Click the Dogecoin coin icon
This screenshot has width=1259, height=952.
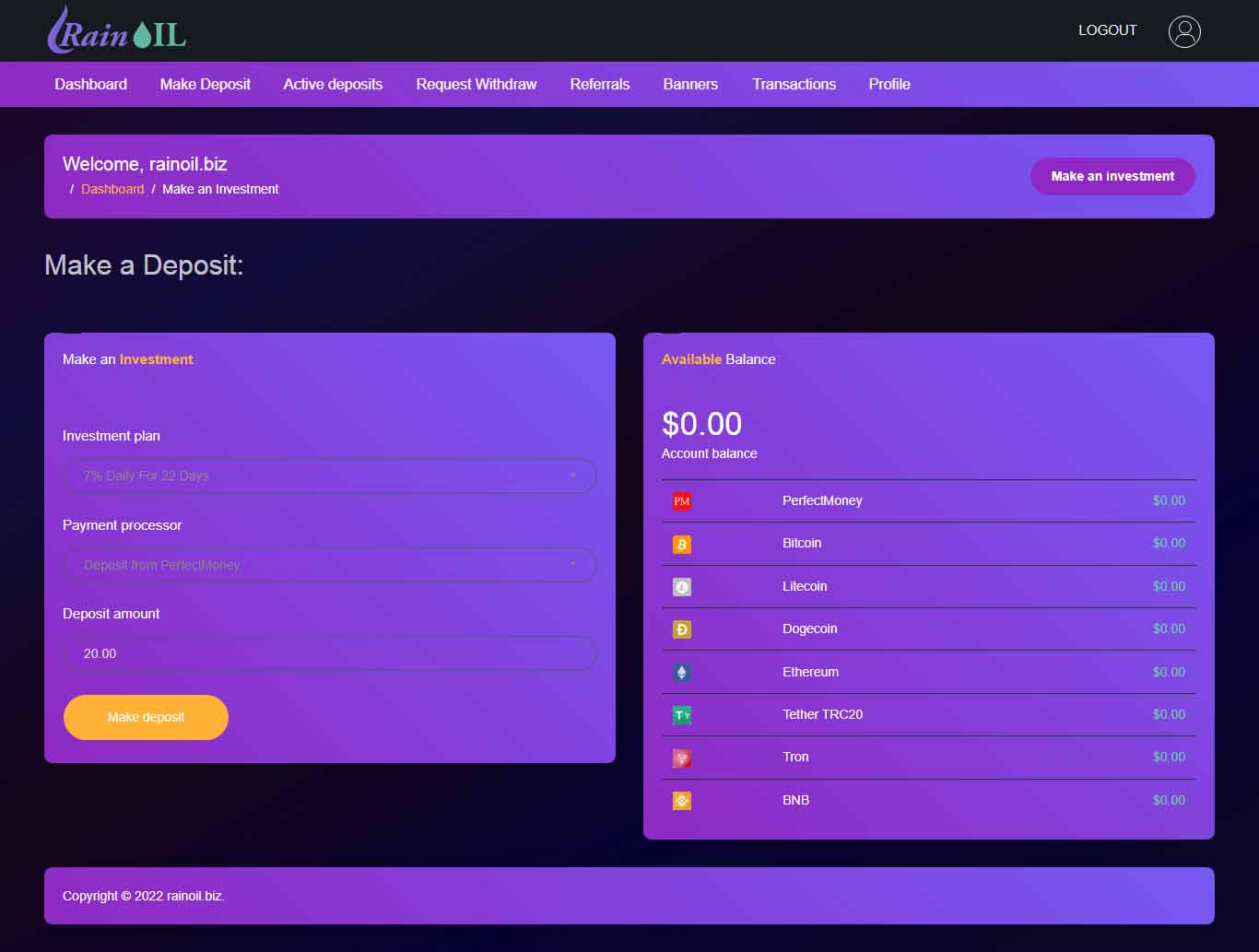coord(682,629)
